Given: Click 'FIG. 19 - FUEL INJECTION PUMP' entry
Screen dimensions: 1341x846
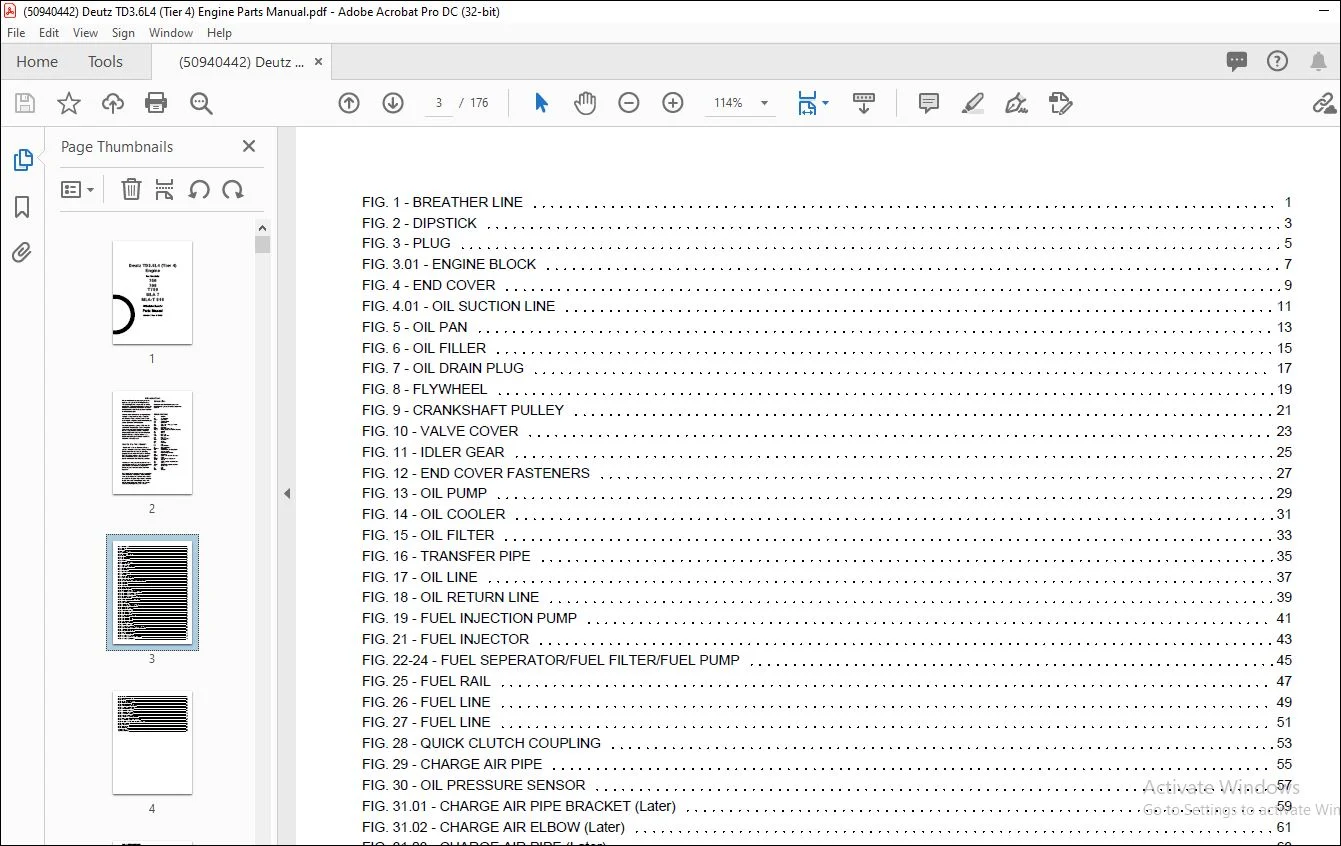Looking at the screenshot, I should coord(827,618).
